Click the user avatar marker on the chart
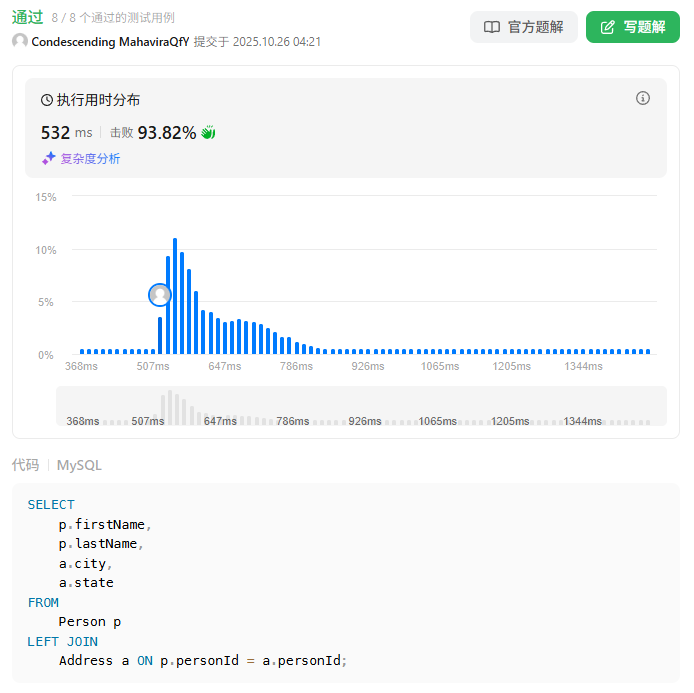 (x=160, y=295)
